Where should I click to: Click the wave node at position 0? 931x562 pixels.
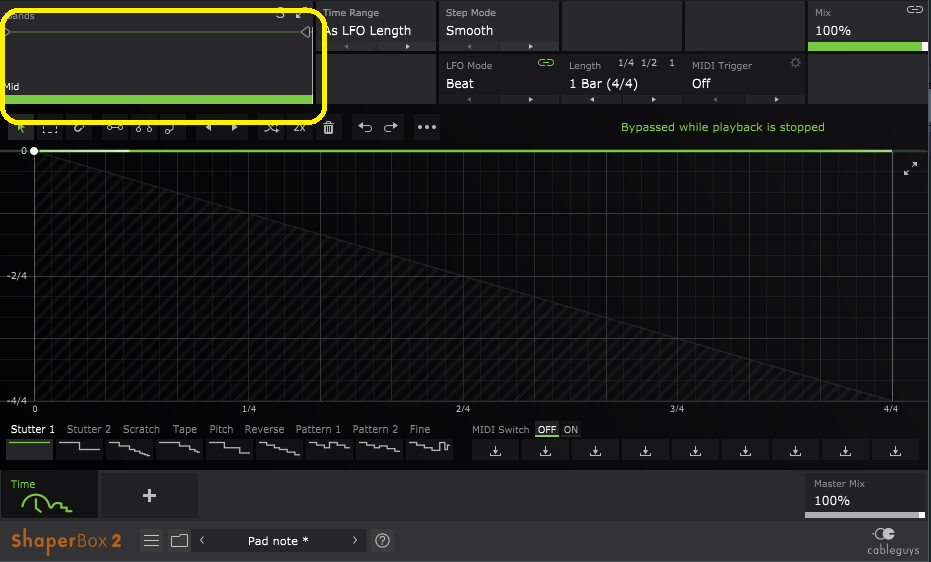[x=34, y=151]
